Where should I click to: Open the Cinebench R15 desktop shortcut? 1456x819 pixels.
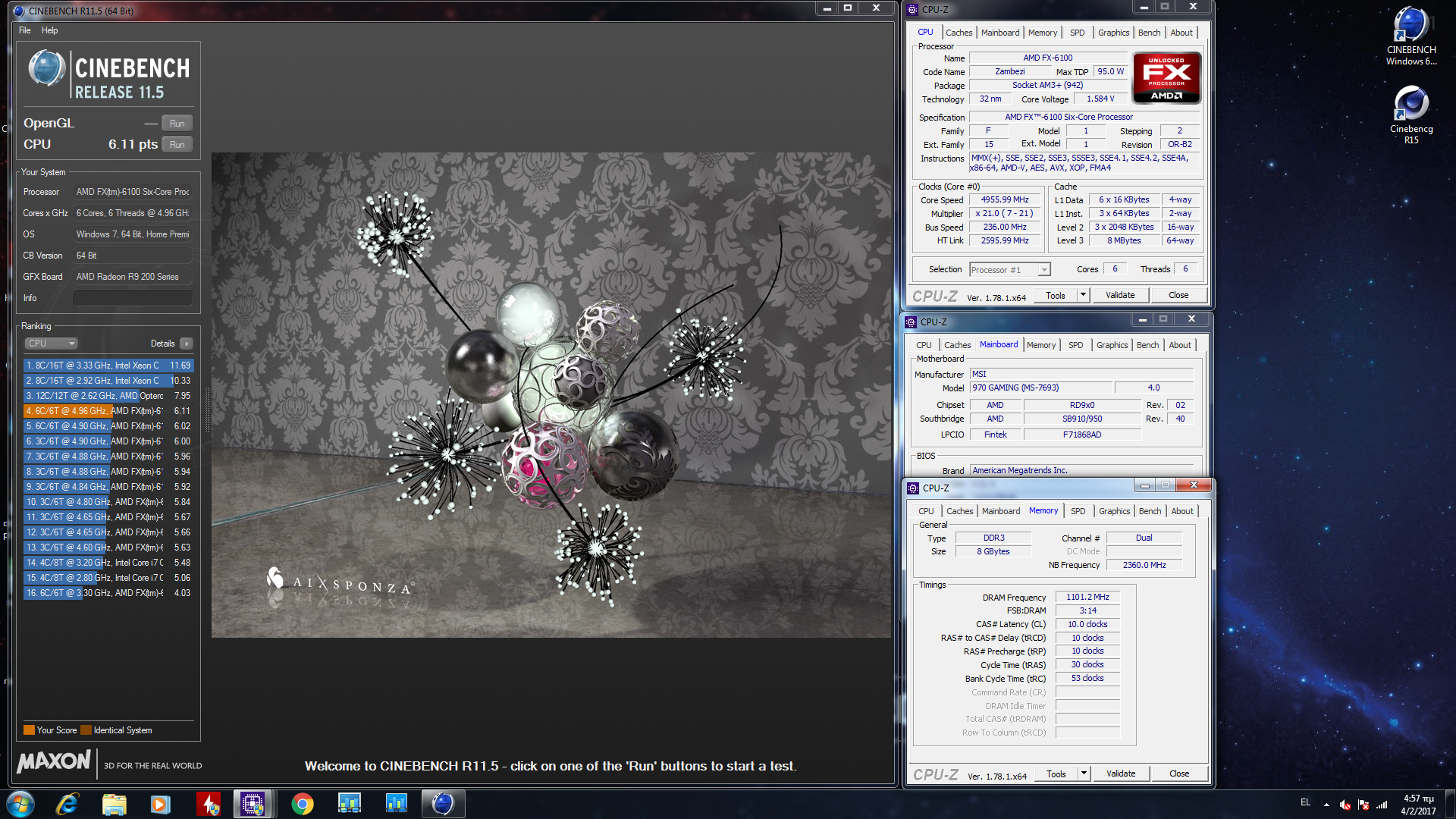point(1410,115)
